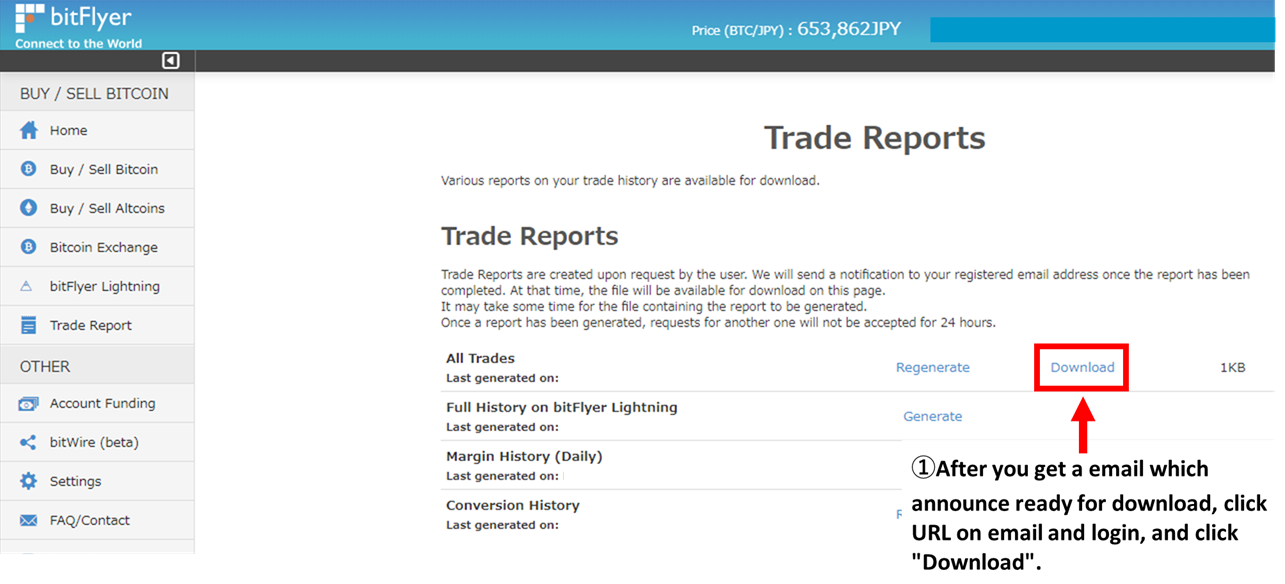The image size is (1285, 584).
Task: Click the Home house icon
Action: (x=29, y=130)
